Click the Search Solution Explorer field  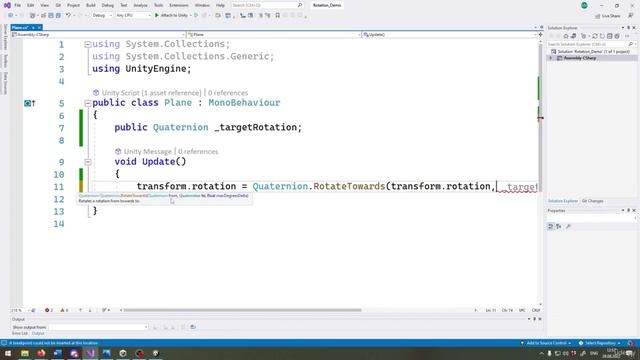(591, 44)
